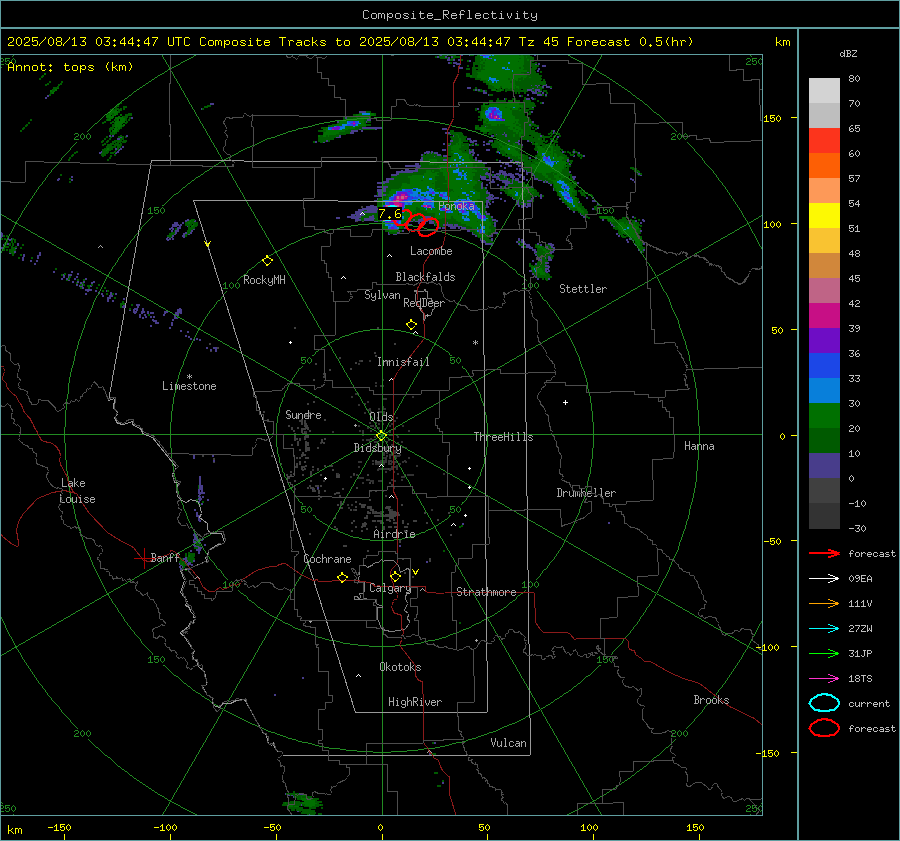The image size is (900, 841).
Task: Click the 51 dBZ yellow color swatch
Action: click(824, 216)
